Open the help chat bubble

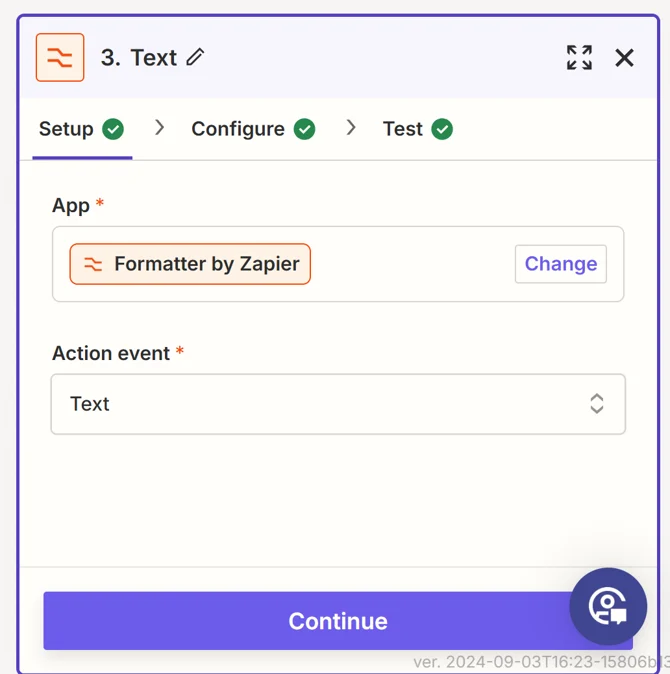tap(608, 606)
